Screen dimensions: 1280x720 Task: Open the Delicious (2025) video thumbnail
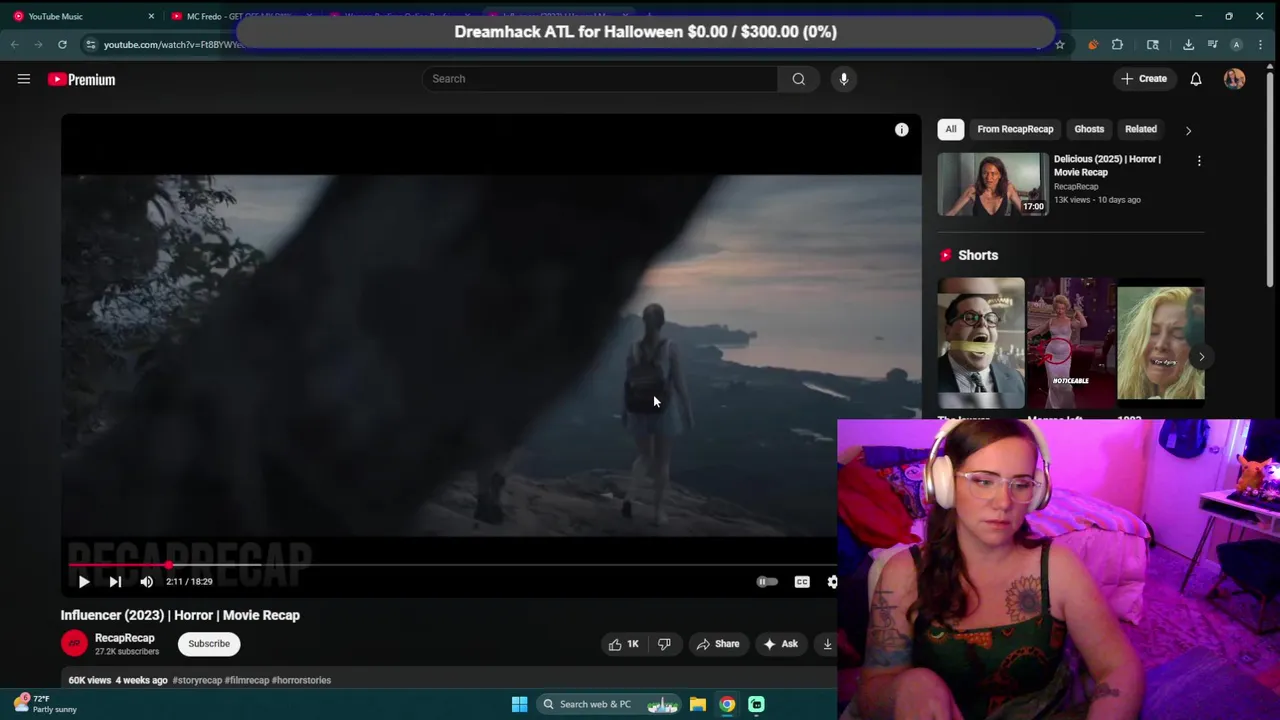993,184
